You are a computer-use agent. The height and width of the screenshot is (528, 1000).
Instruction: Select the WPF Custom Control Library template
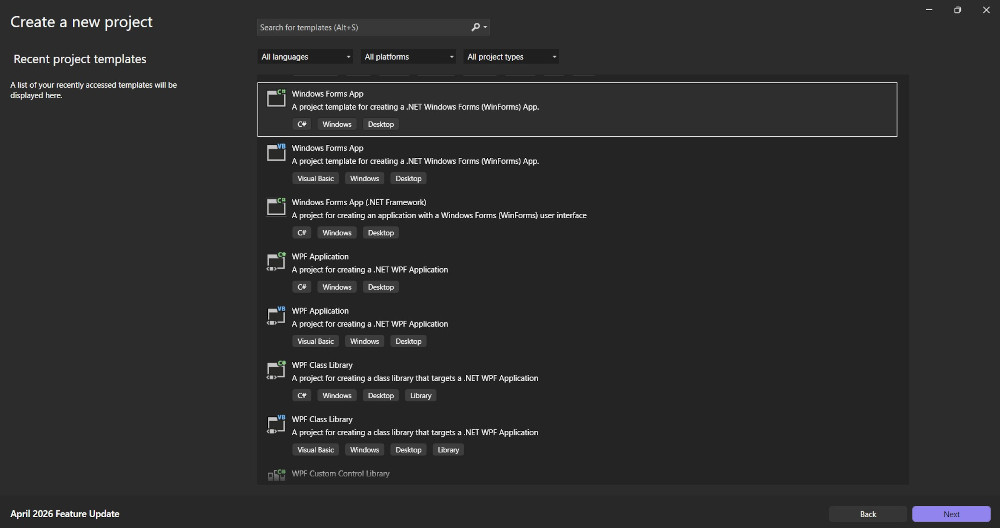point(340,474)
